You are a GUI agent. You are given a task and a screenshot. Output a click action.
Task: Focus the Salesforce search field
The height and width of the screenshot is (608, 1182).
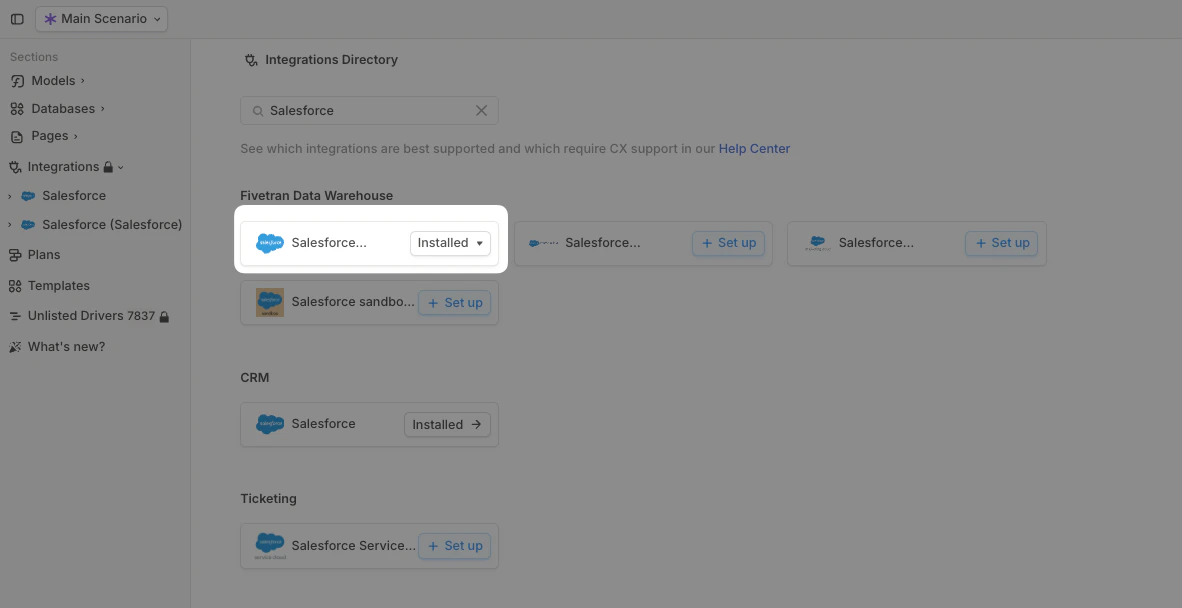(x=369, y=111)
